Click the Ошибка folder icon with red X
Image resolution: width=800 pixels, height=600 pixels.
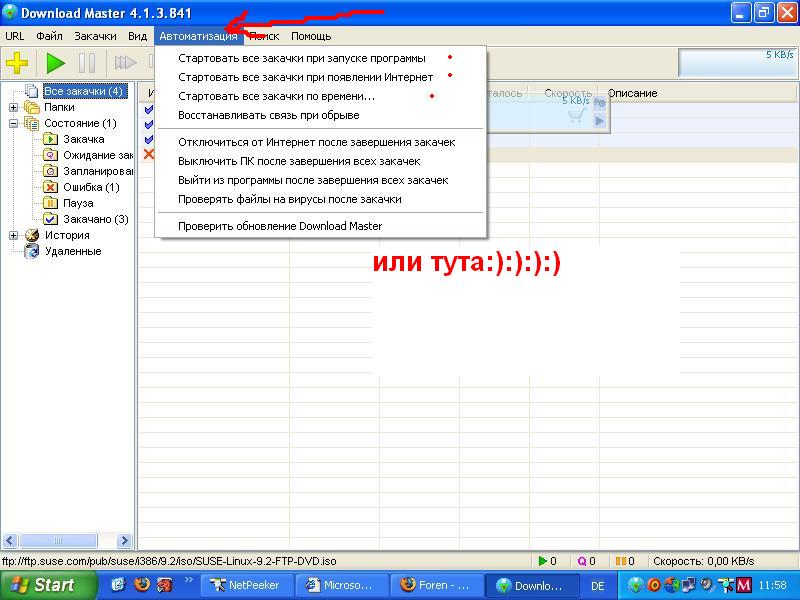click(50, 187)
